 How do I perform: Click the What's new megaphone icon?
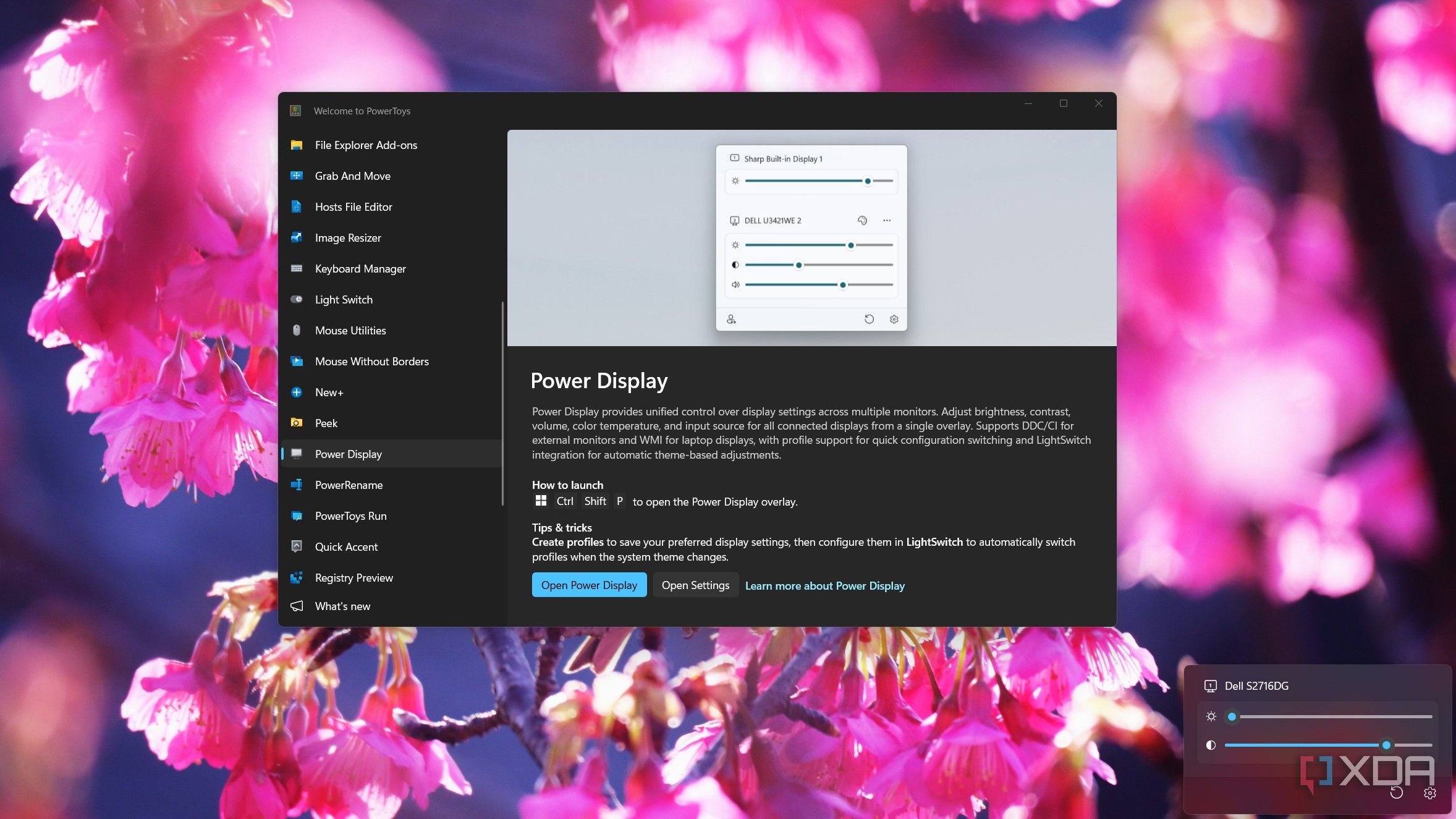297,606
